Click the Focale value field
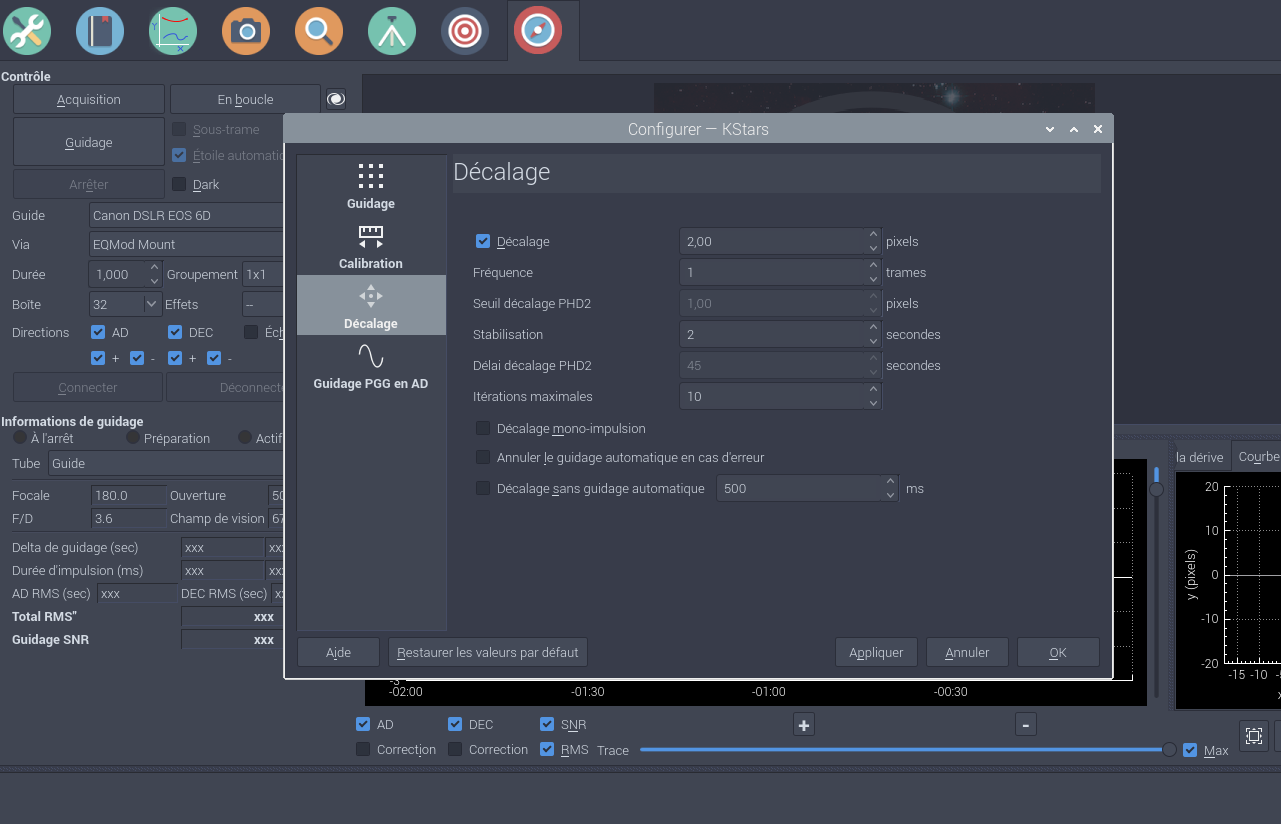The image size is (1281, 824). 129,495
